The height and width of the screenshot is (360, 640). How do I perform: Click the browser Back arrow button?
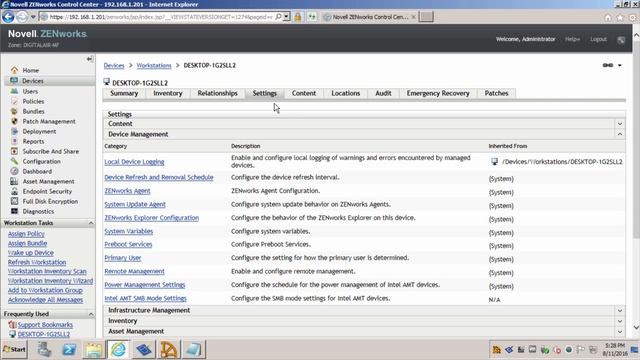8,17
